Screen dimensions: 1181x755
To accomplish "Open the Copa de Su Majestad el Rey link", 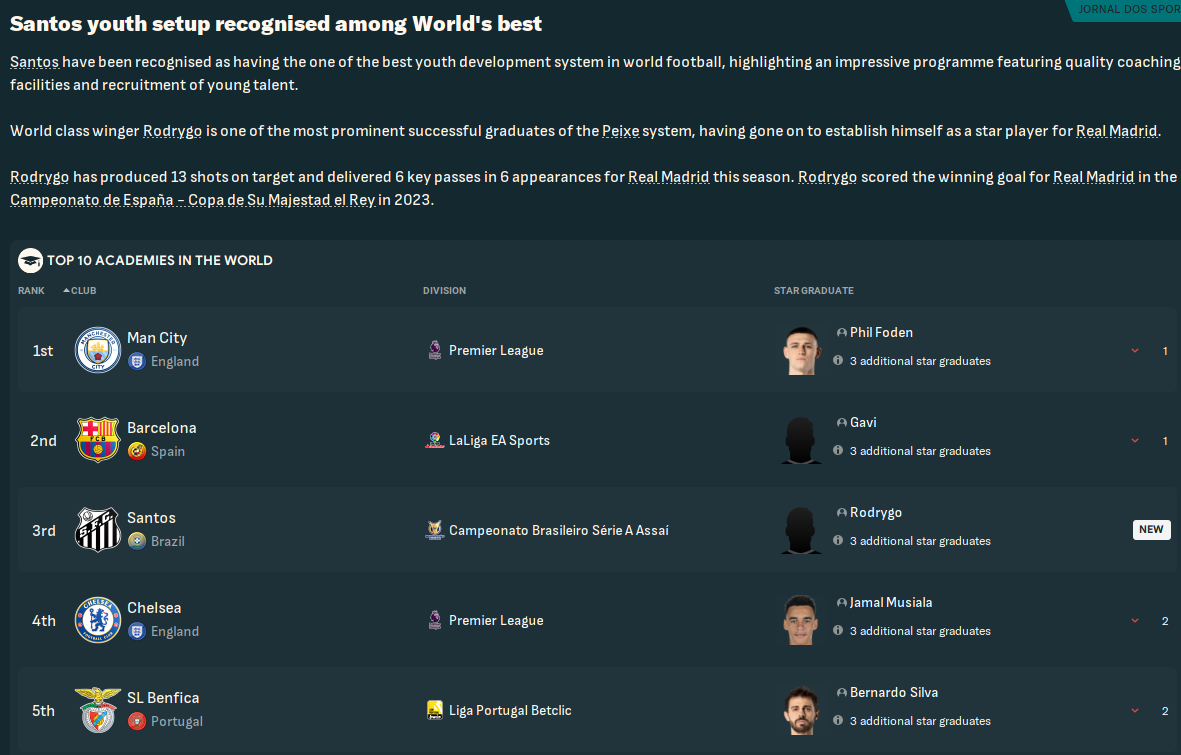I will click(x=193, y=199).
